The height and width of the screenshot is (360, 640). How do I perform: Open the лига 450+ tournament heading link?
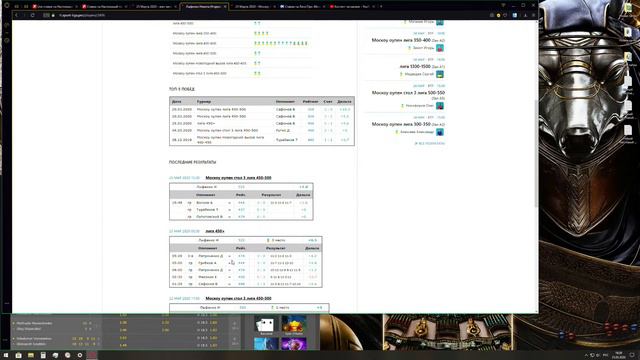click(x=215, y=231)
